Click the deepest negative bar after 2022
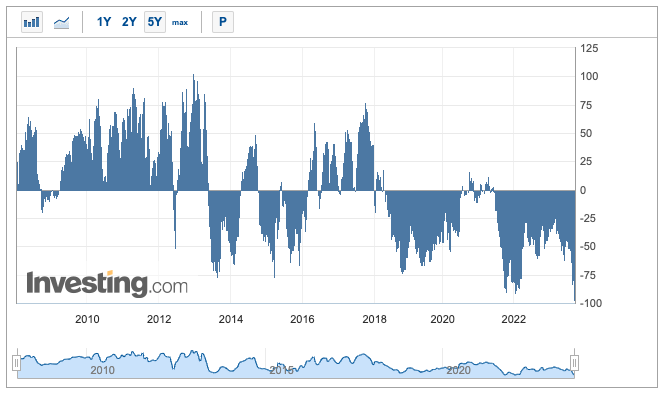 (574, 246)
